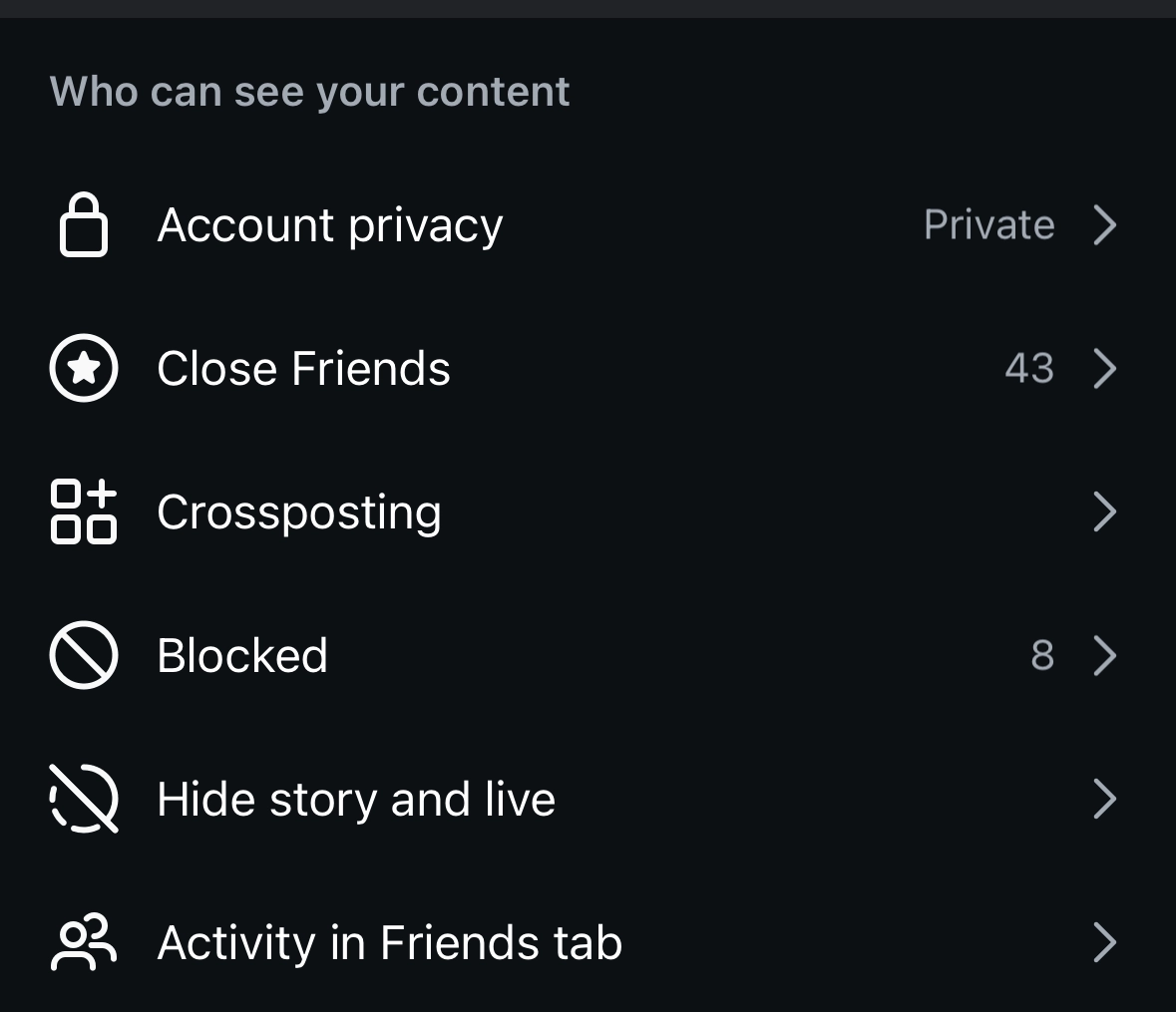Tap the lock icon for Account privacy
1176x1012 pixels.
pyautogui.click(x=84, y=224)
